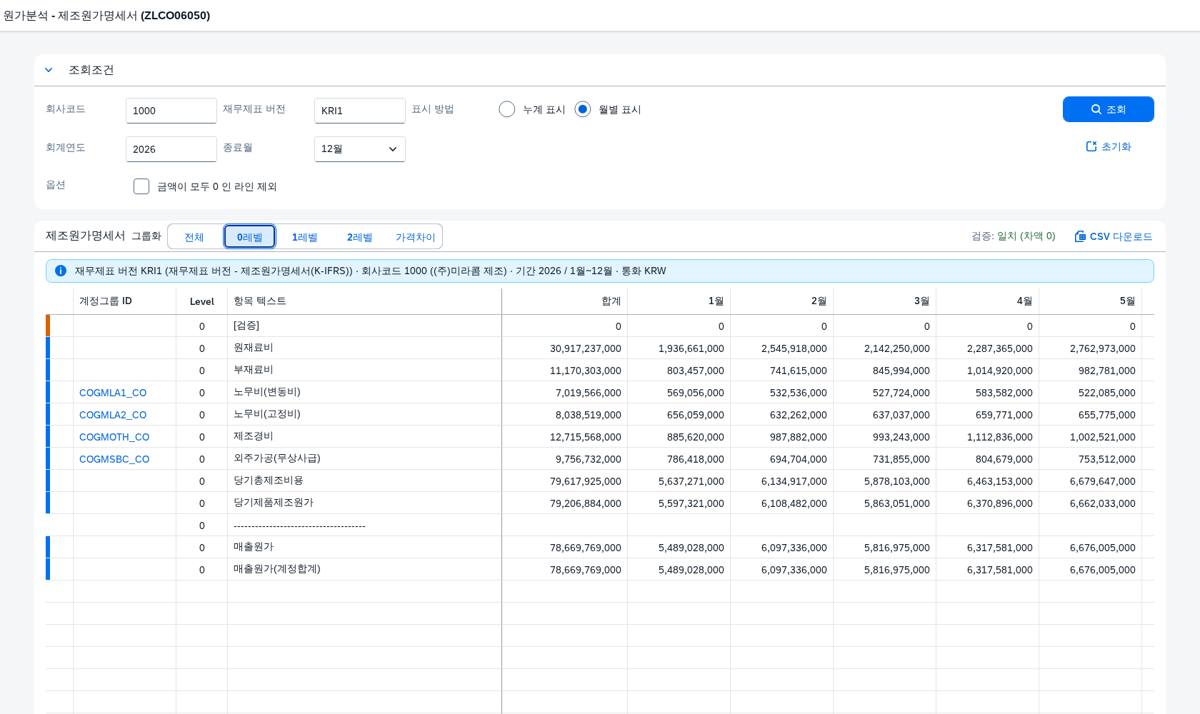Click the page title 제조원가명세서 (ZLCO06050)
The image size is (1200, 714).
(x=134, y=16)
